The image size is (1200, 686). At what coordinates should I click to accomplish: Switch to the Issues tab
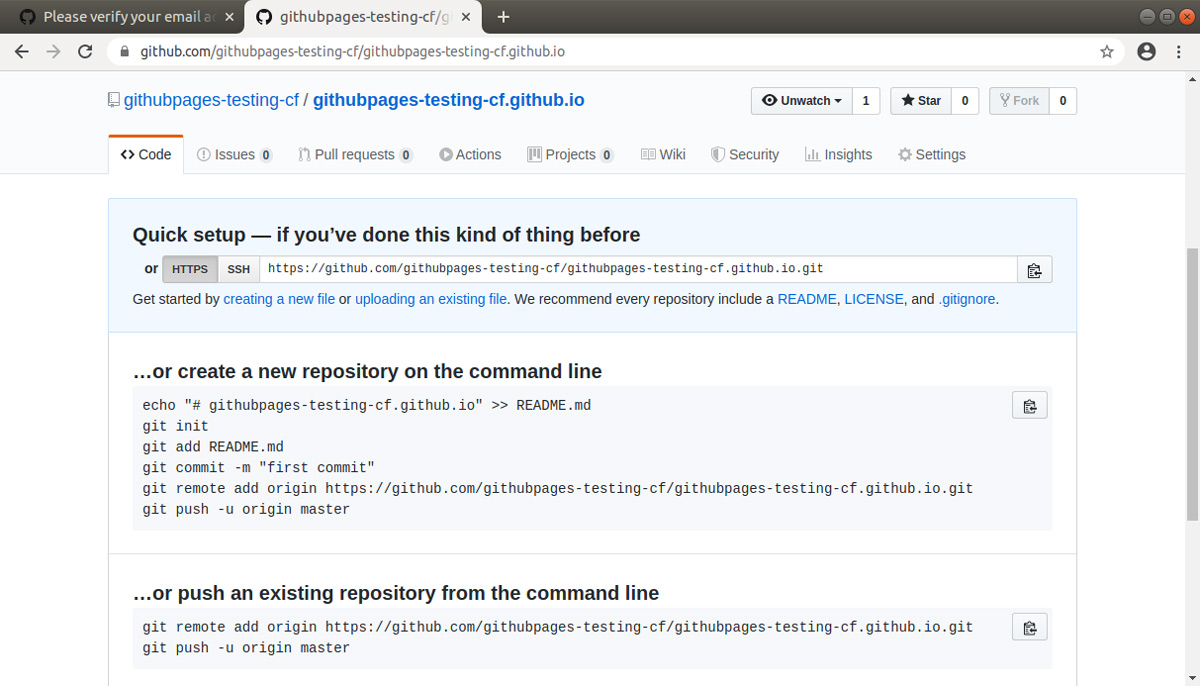coord(233,154)
